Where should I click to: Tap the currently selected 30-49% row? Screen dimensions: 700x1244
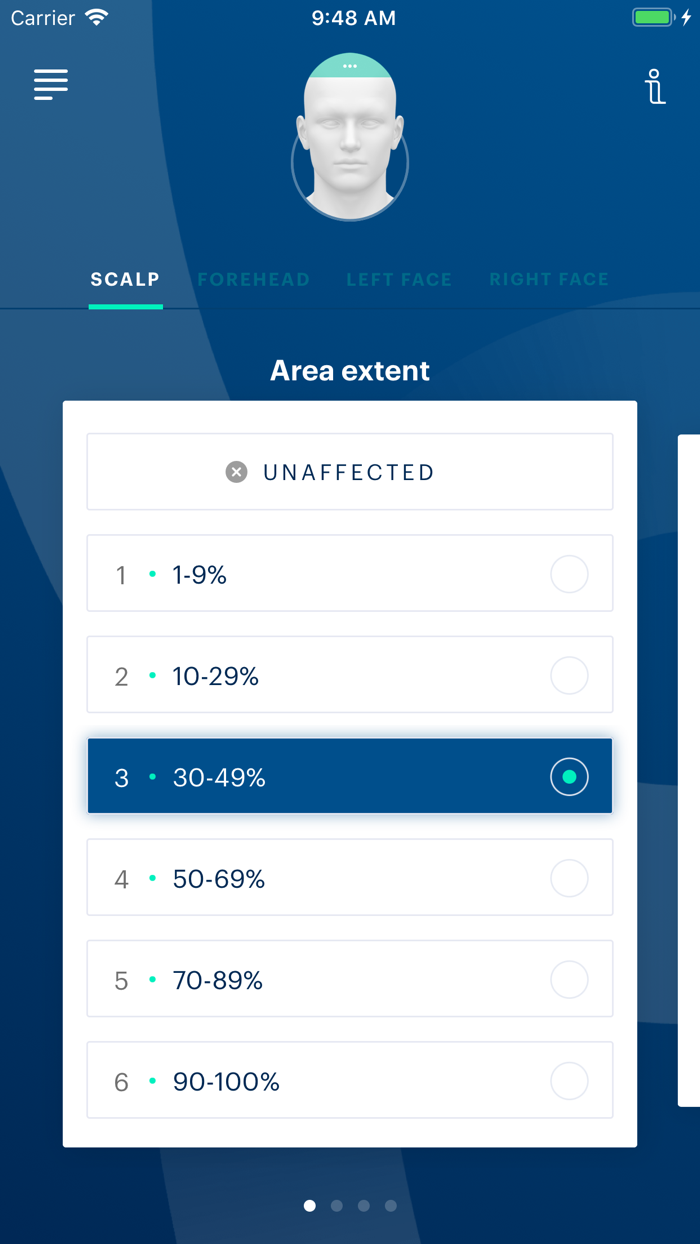coord(350,776)
